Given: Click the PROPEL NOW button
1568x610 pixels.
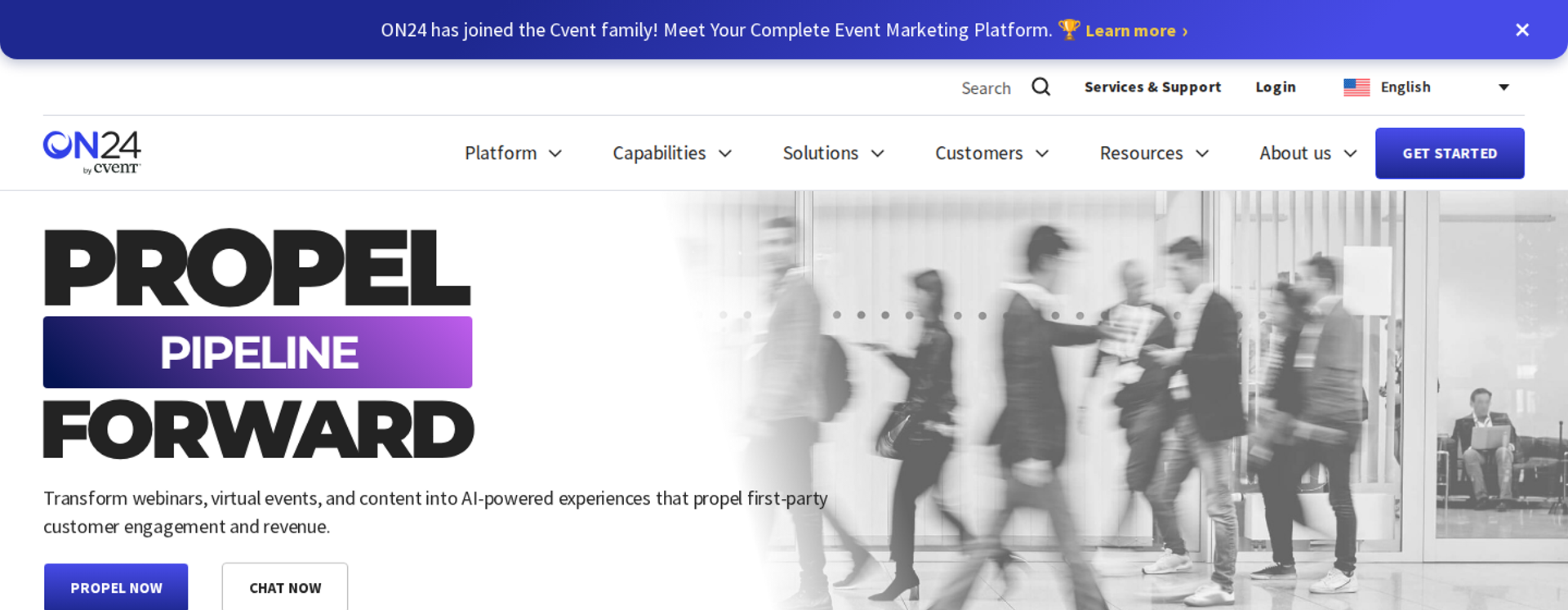Looking at the screenshot, I should pos(116,587).
